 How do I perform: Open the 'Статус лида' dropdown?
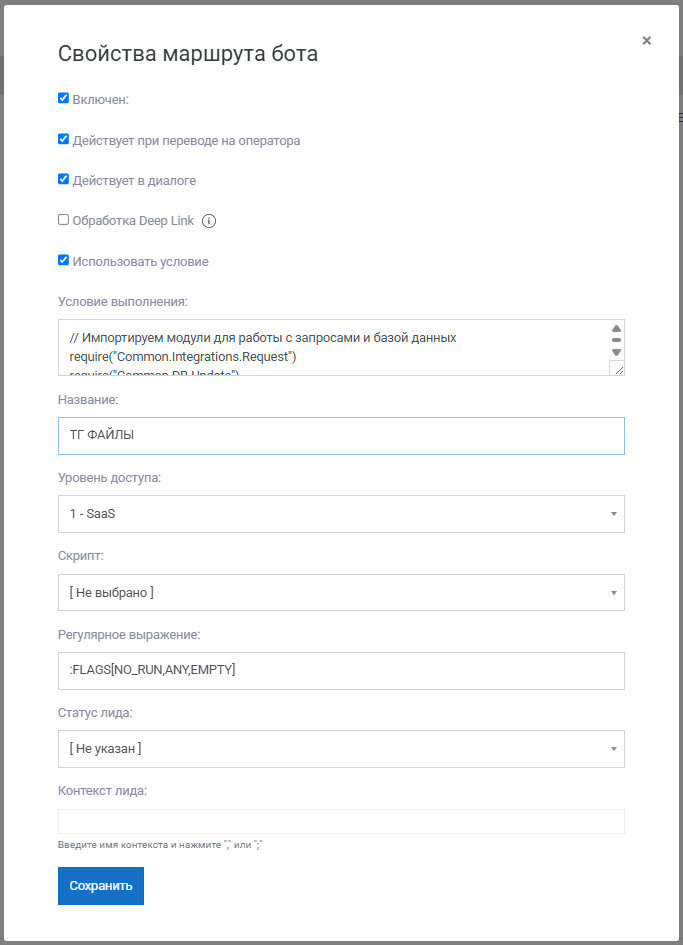(341, 749)
